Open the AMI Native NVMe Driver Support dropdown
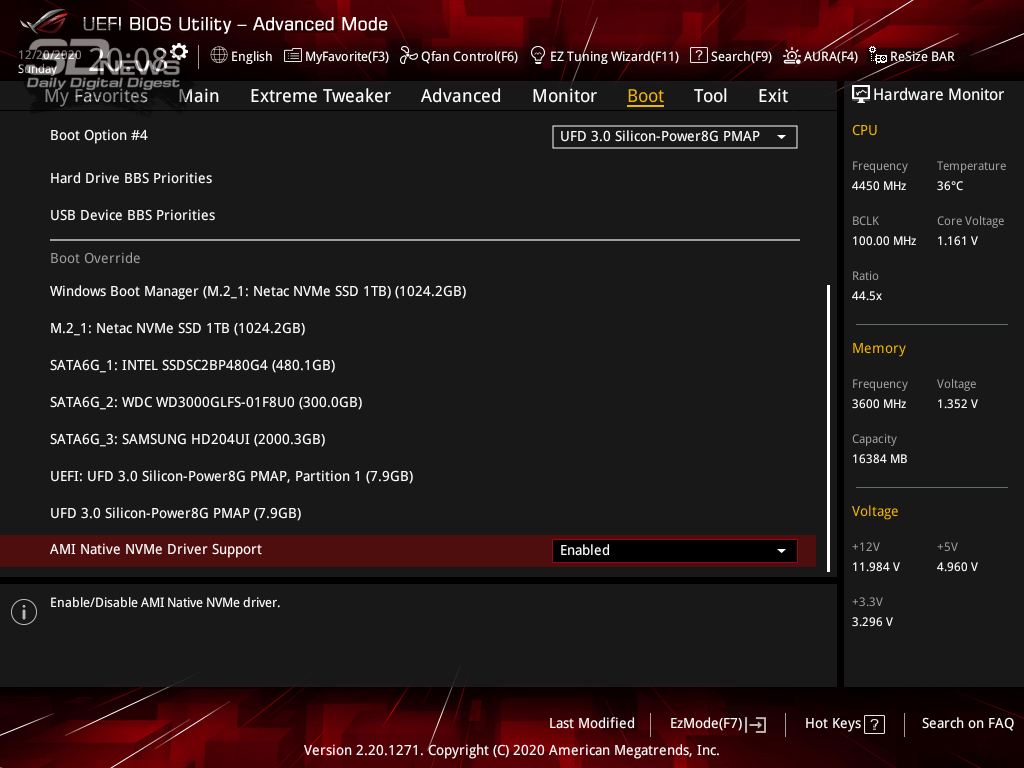1024x768 pixels. (675, 551)
